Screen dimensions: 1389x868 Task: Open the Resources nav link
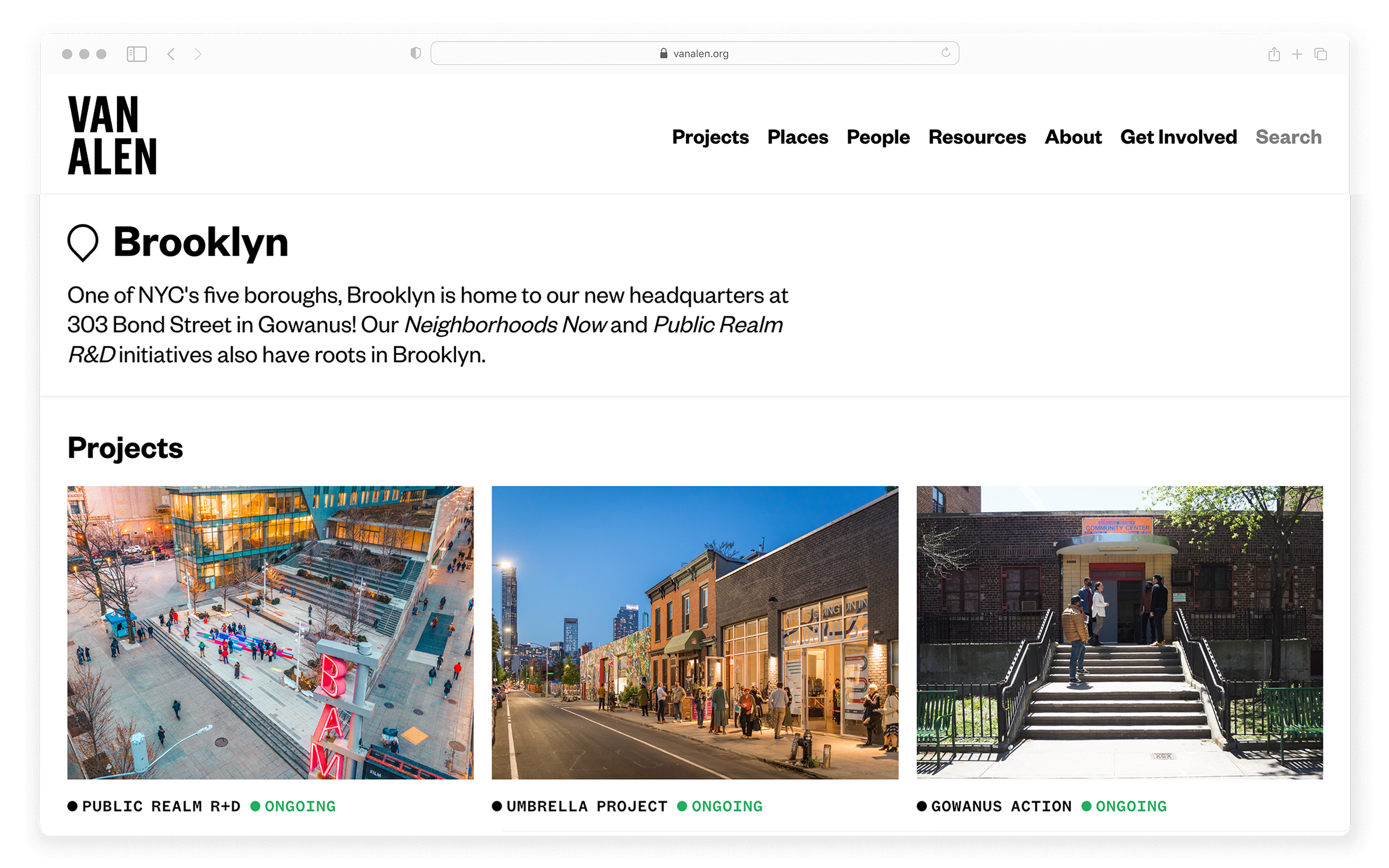977,137
